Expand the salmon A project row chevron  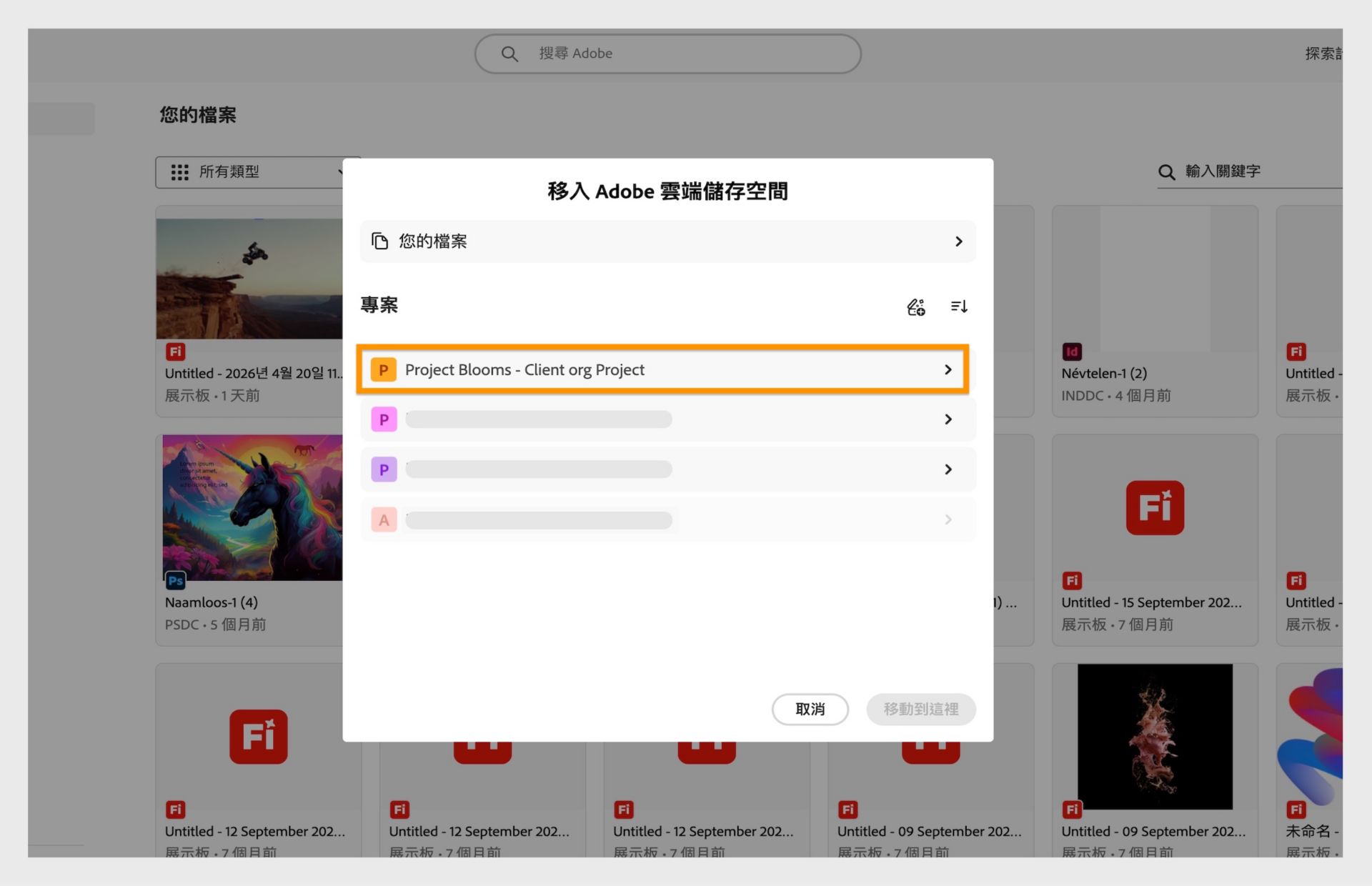(x=948, y=519)
